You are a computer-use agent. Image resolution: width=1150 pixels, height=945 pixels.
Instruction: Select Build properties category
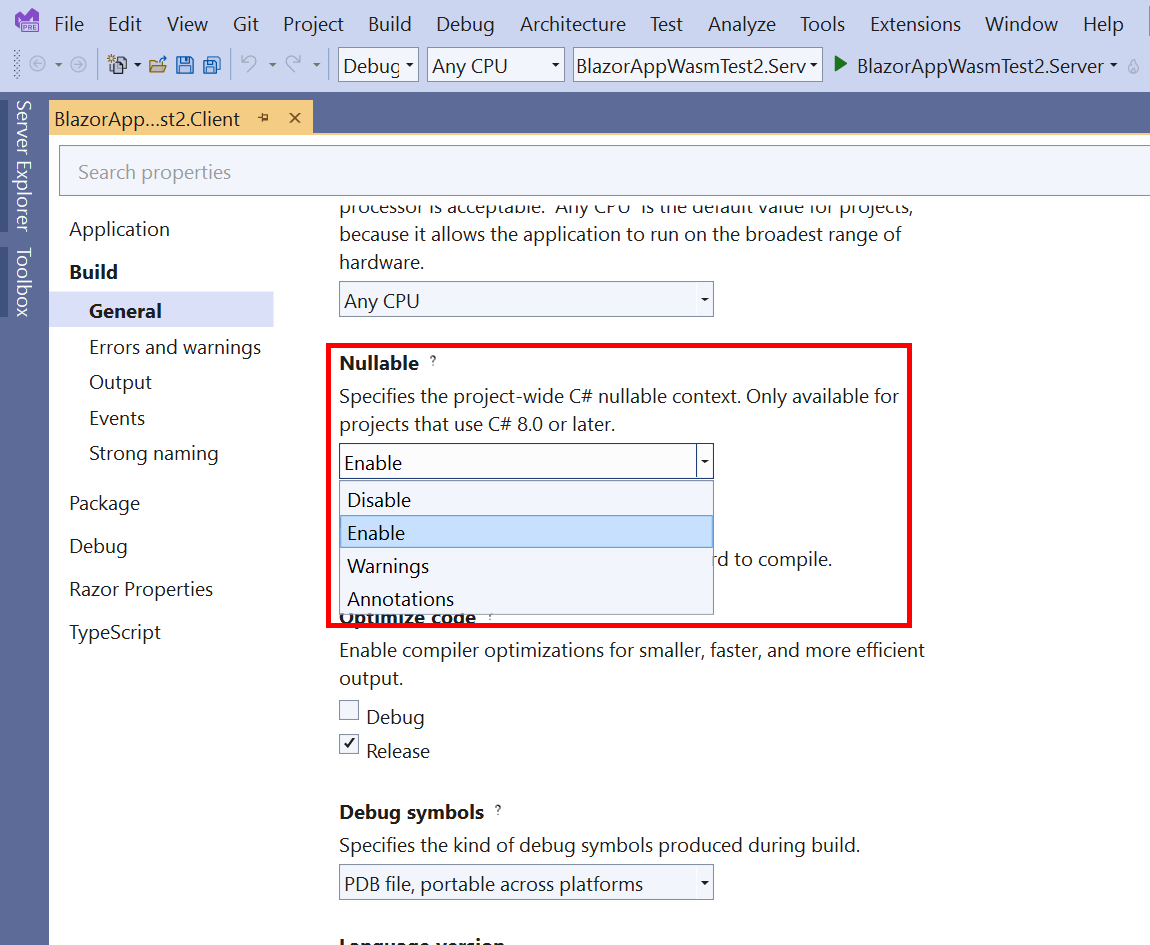point(93,271)
